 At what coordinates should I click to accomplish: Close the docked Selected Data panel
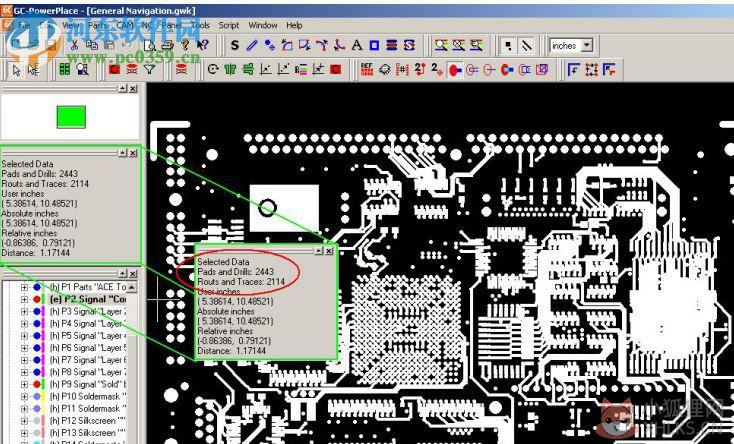pos(133,153)
